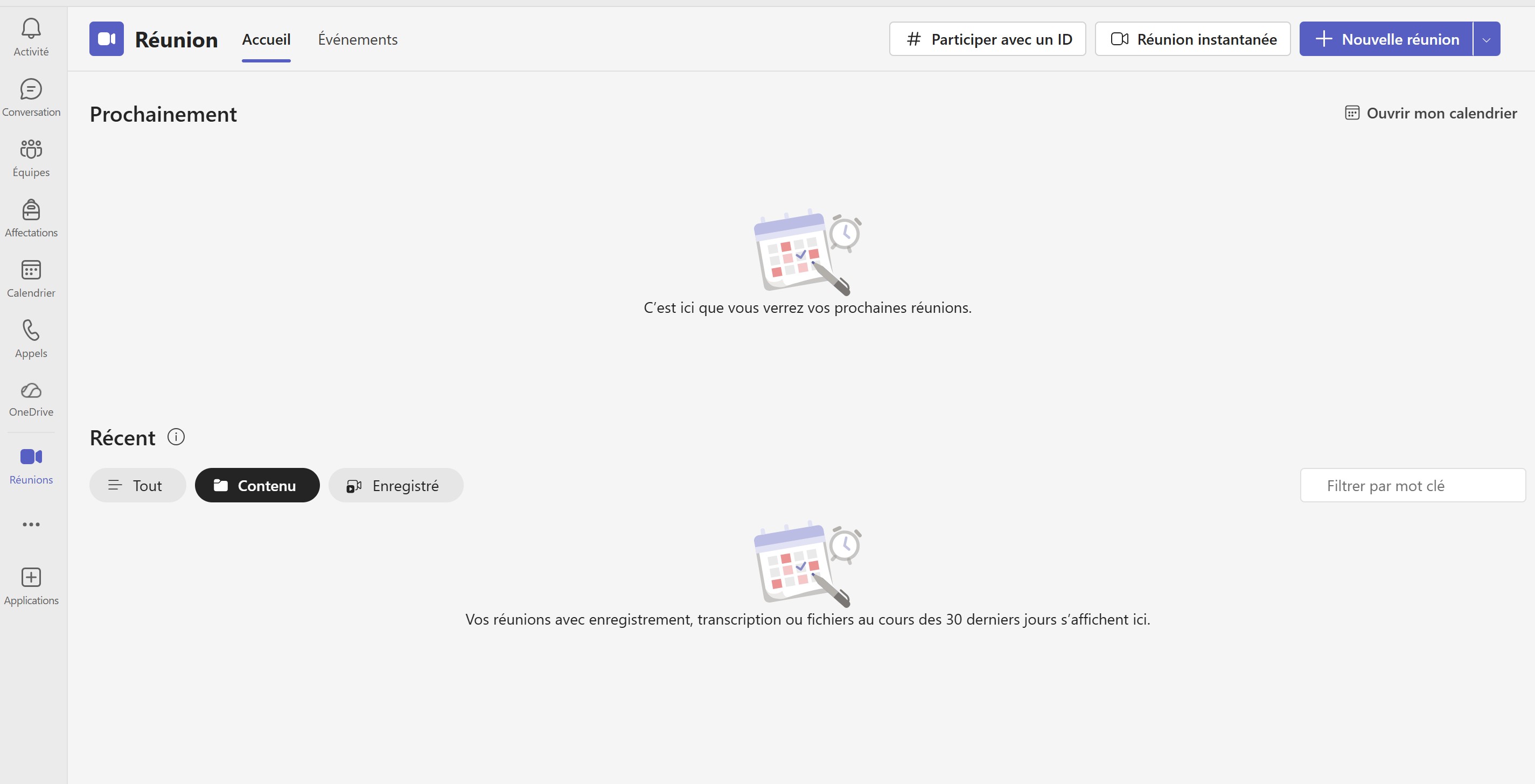Switch to the Événements tab

click(358, 39)
